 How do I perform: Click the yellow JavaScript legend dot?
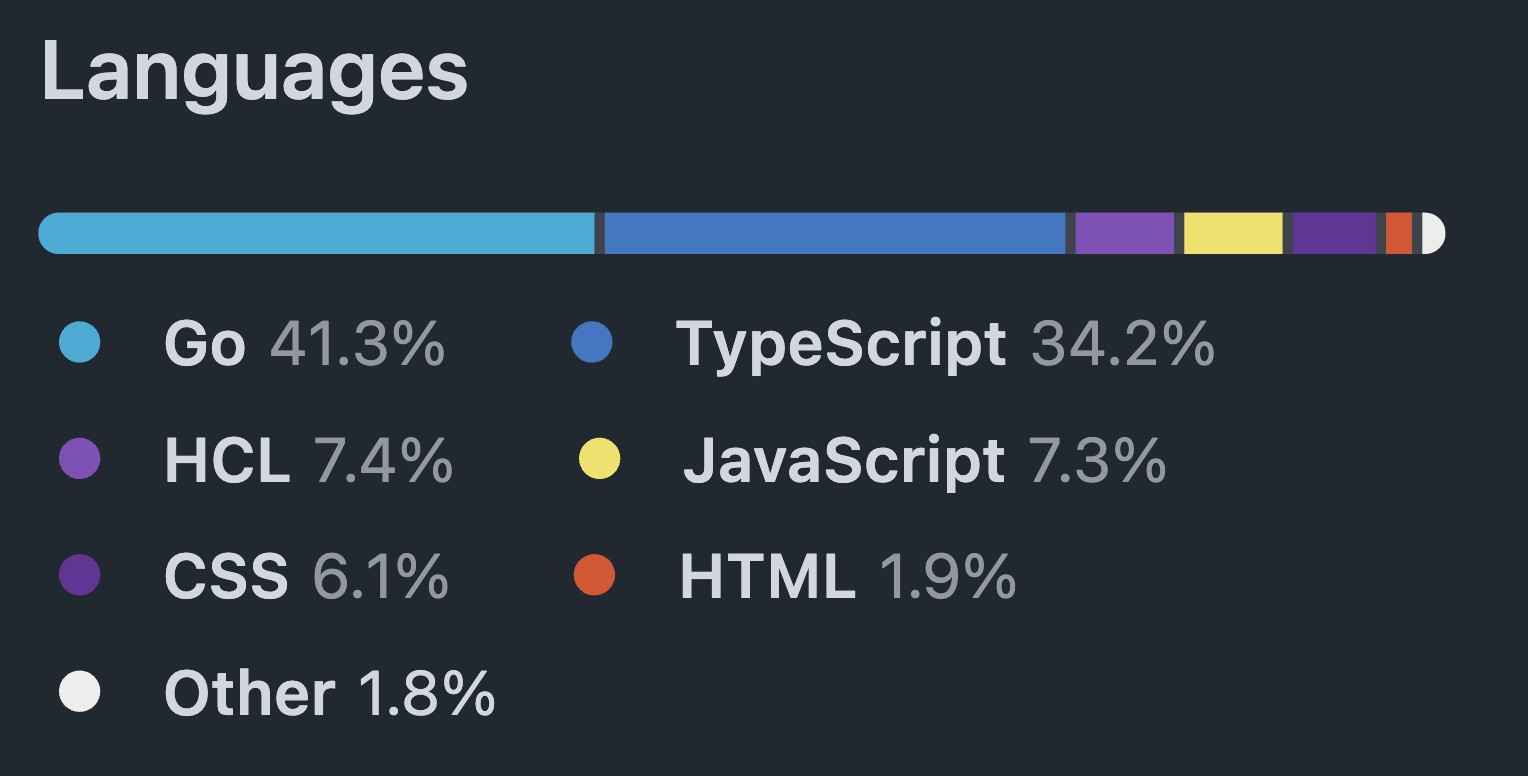[600, 459]
